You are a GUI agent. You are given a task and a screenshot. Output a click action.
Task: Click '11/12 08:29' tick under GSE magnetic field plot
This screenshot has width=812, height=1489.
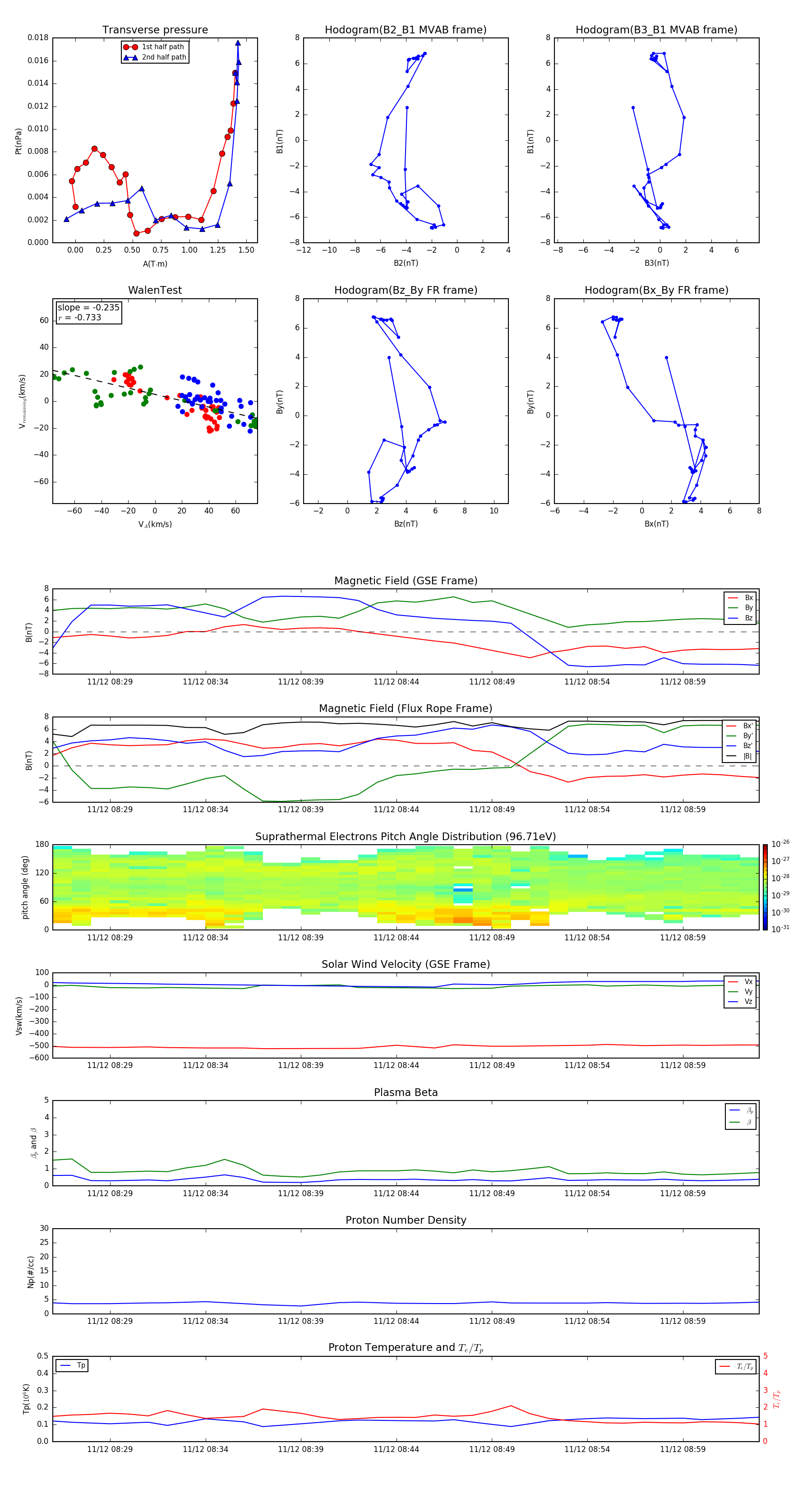[x=110, y=682]
